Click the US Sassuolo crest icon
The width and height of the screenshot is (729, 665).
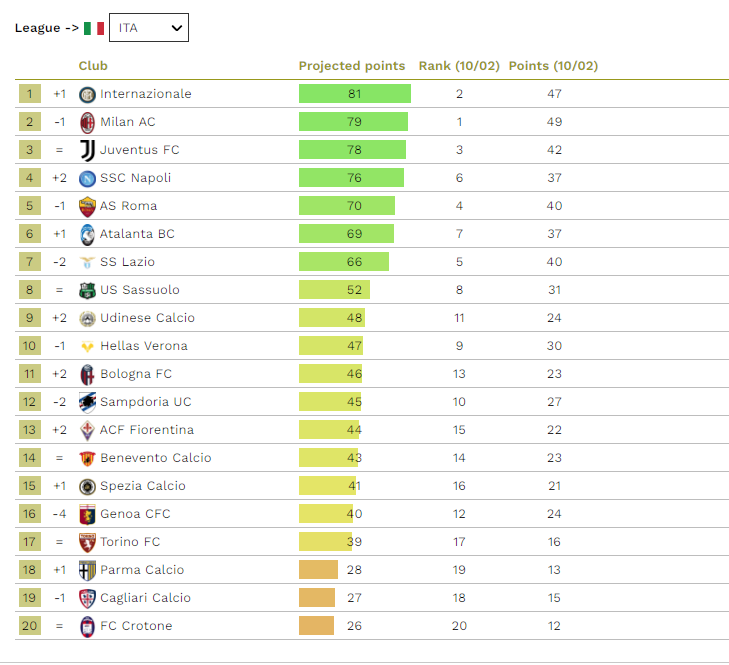click(x=87, y=290)
